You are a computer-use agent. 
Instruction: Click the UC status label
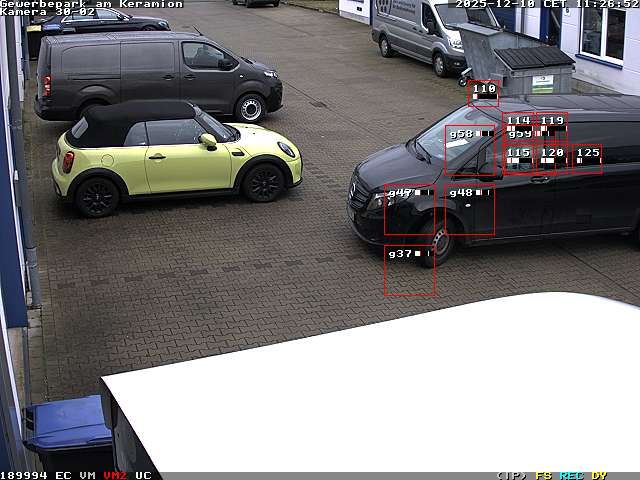143,475
